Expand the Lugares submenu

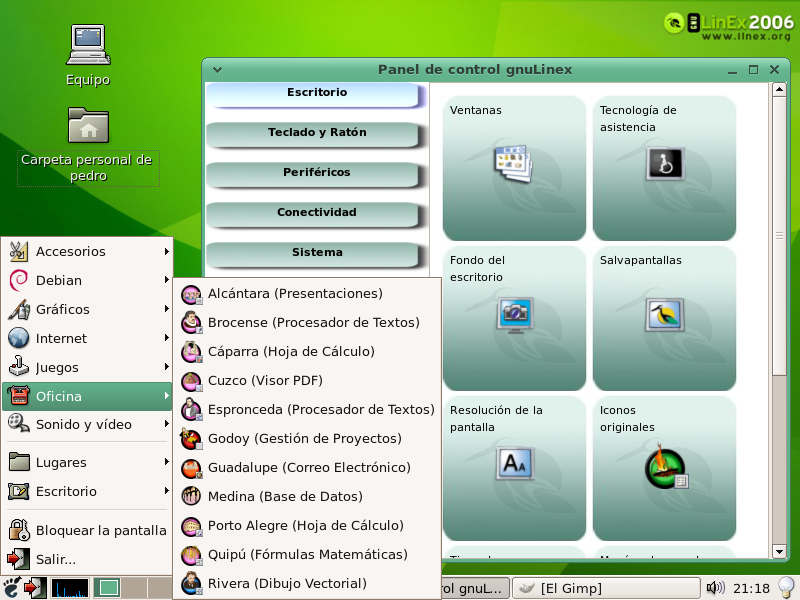click(86, 462)
